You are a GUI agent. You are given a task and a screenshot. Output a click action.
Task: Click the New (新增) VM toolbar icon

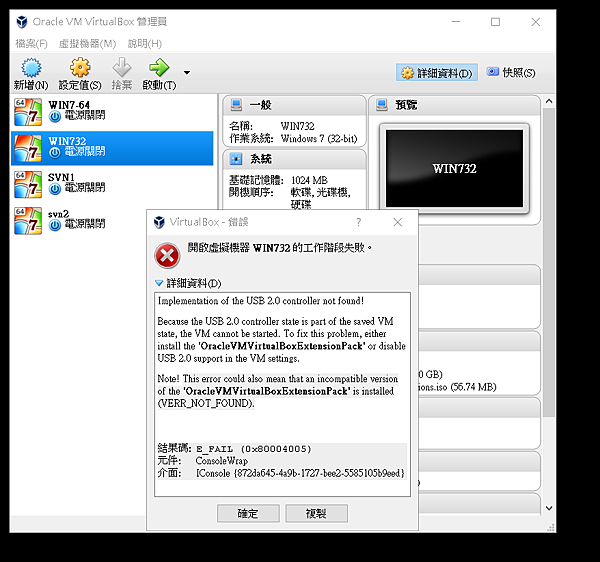point(31,68)
